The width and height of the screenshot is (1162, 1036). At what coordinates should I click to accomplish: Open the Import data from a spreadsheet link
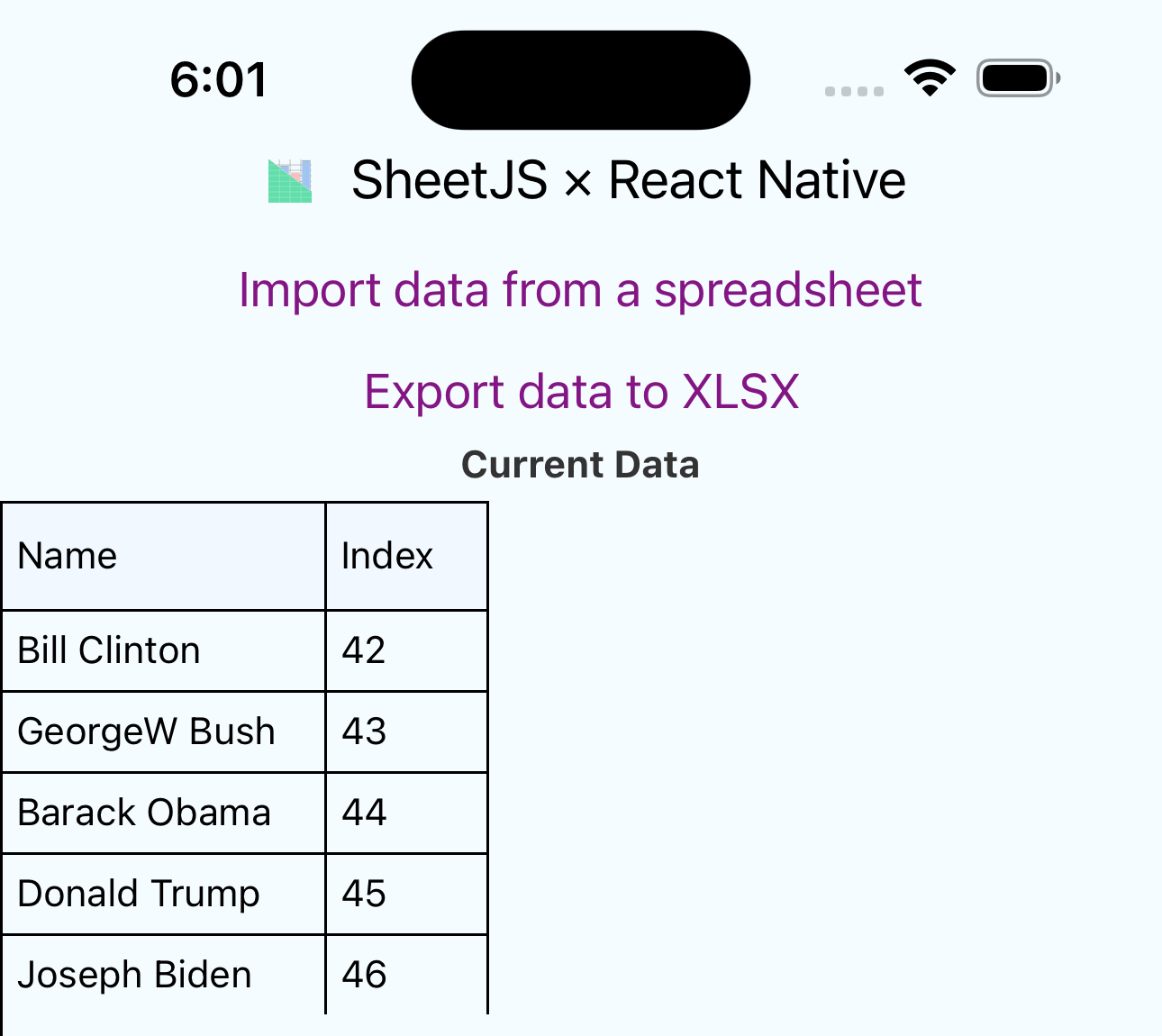click(580, 289)
